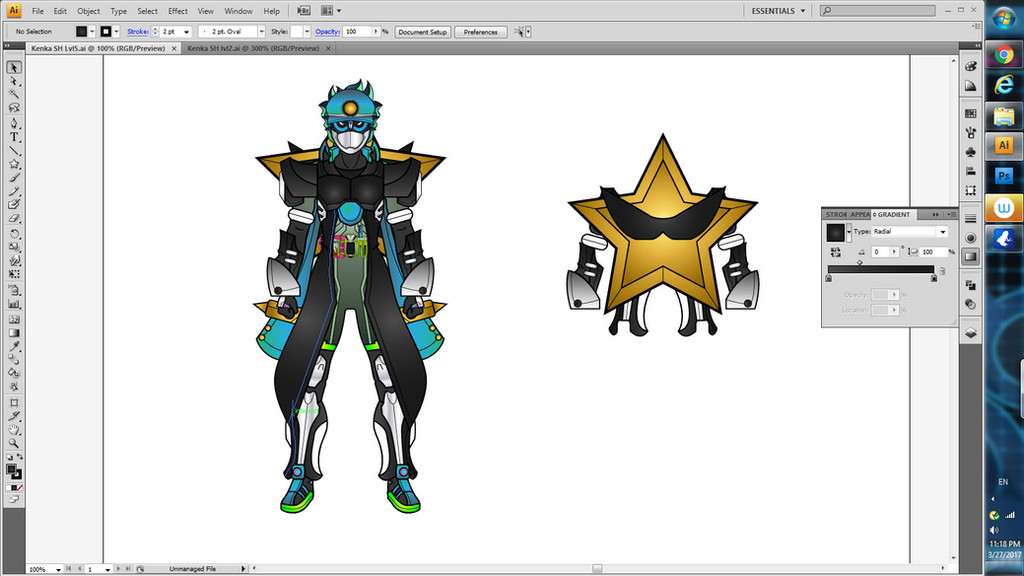
Task: Select the Gradient tool in toolbox
Action: pos(14,333)
